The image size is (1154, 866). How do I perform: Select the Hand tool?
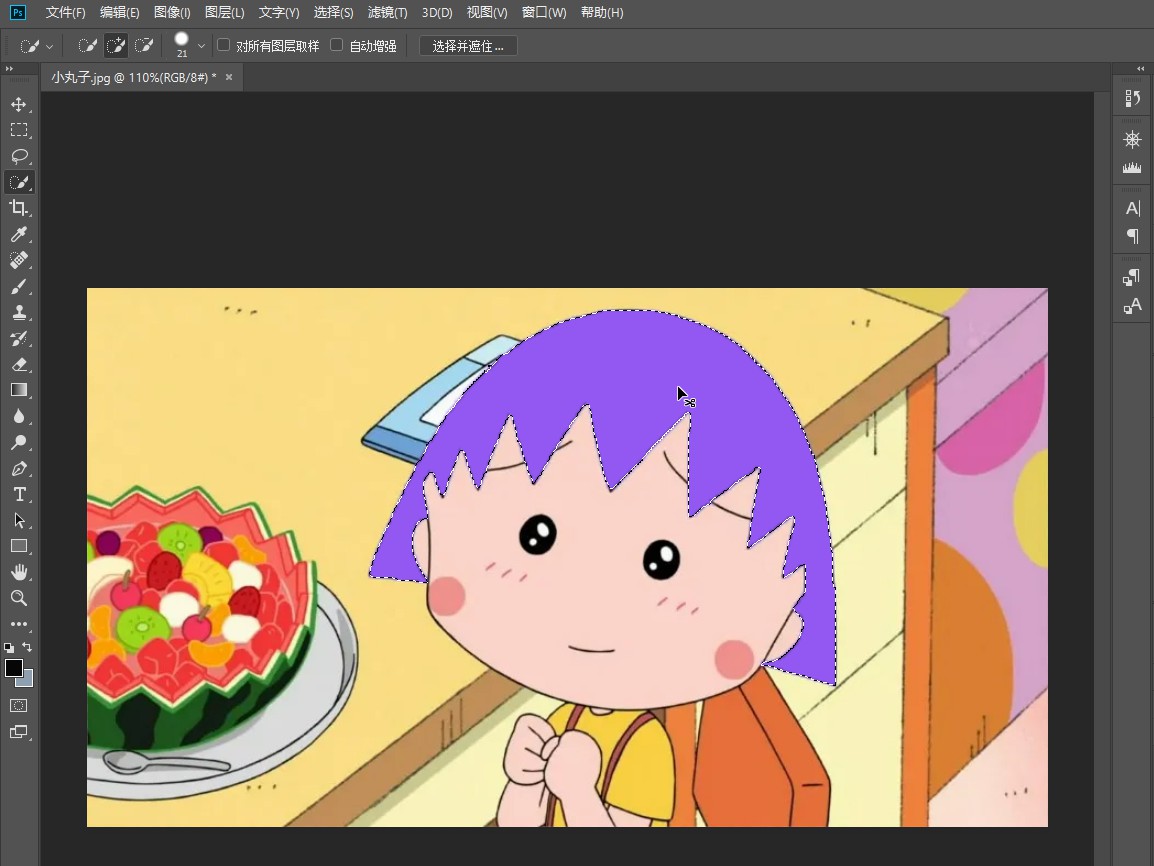pos(19,572)
